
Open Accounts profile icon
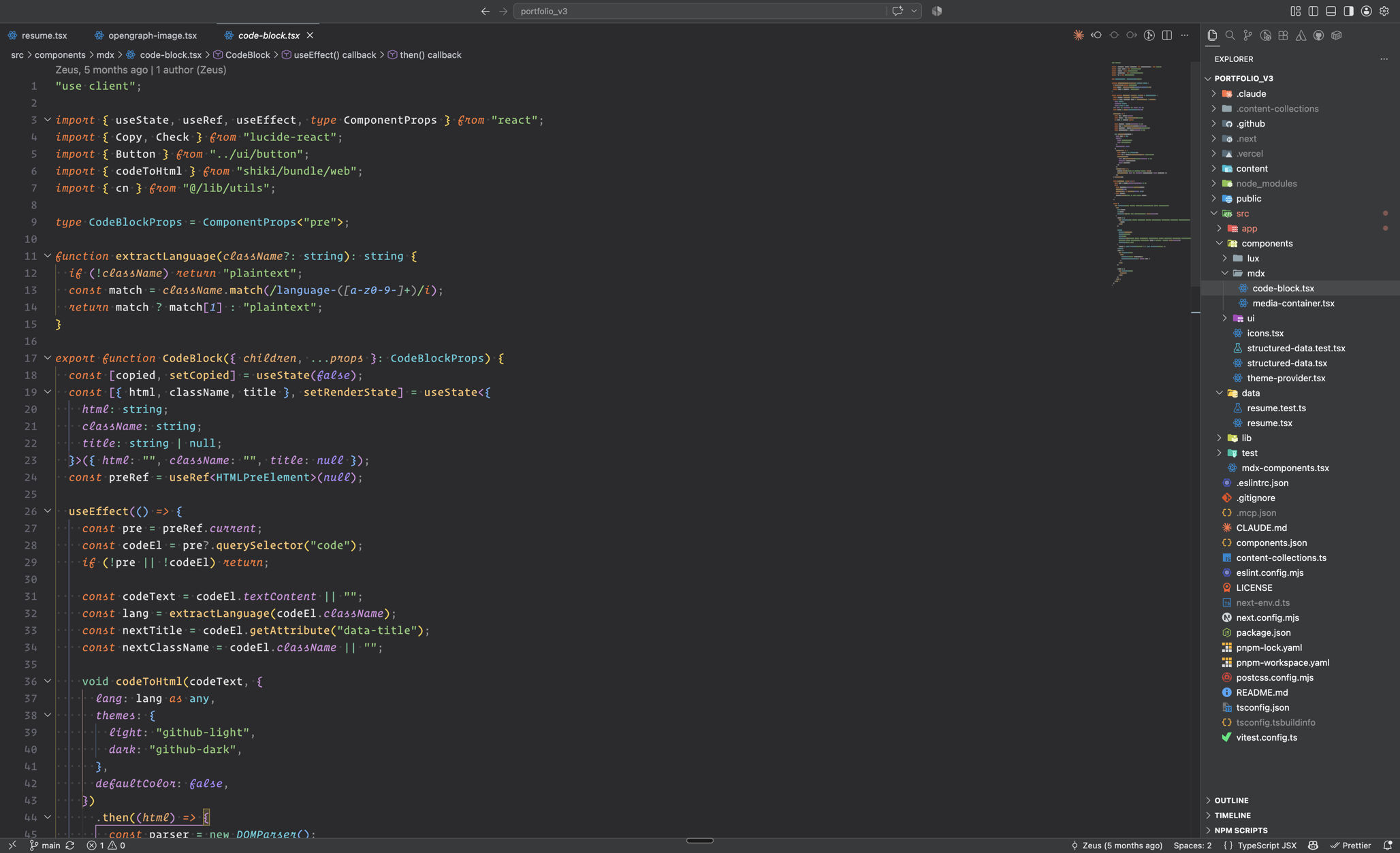[x=1366, y=11]
